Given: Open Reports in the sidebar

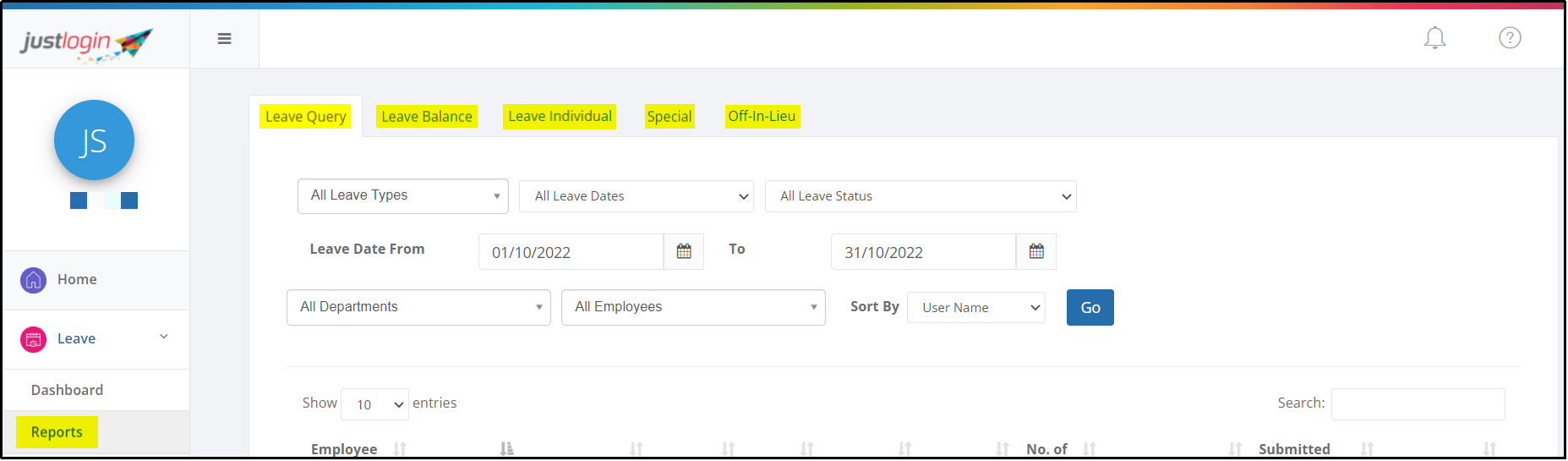Looking at the screenshot, I should pyautogui.click(x=57, y=432).
